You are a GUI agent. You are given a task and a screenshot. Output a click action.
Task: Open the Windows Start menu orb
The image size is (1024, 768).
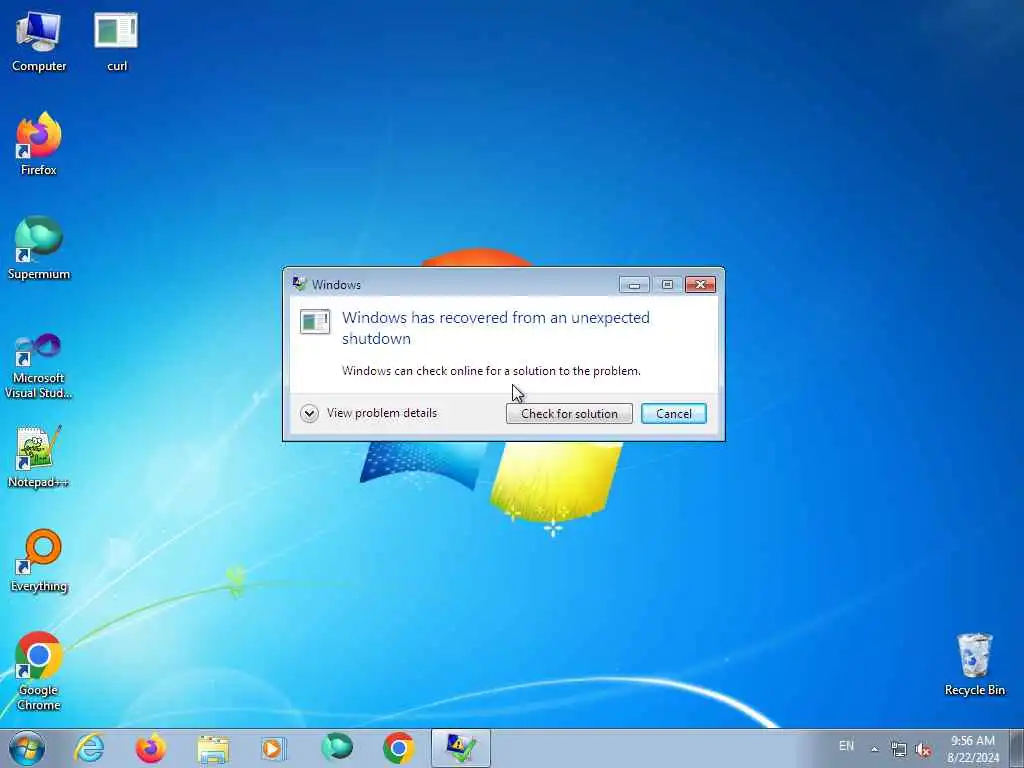click(x=27, y=748)
